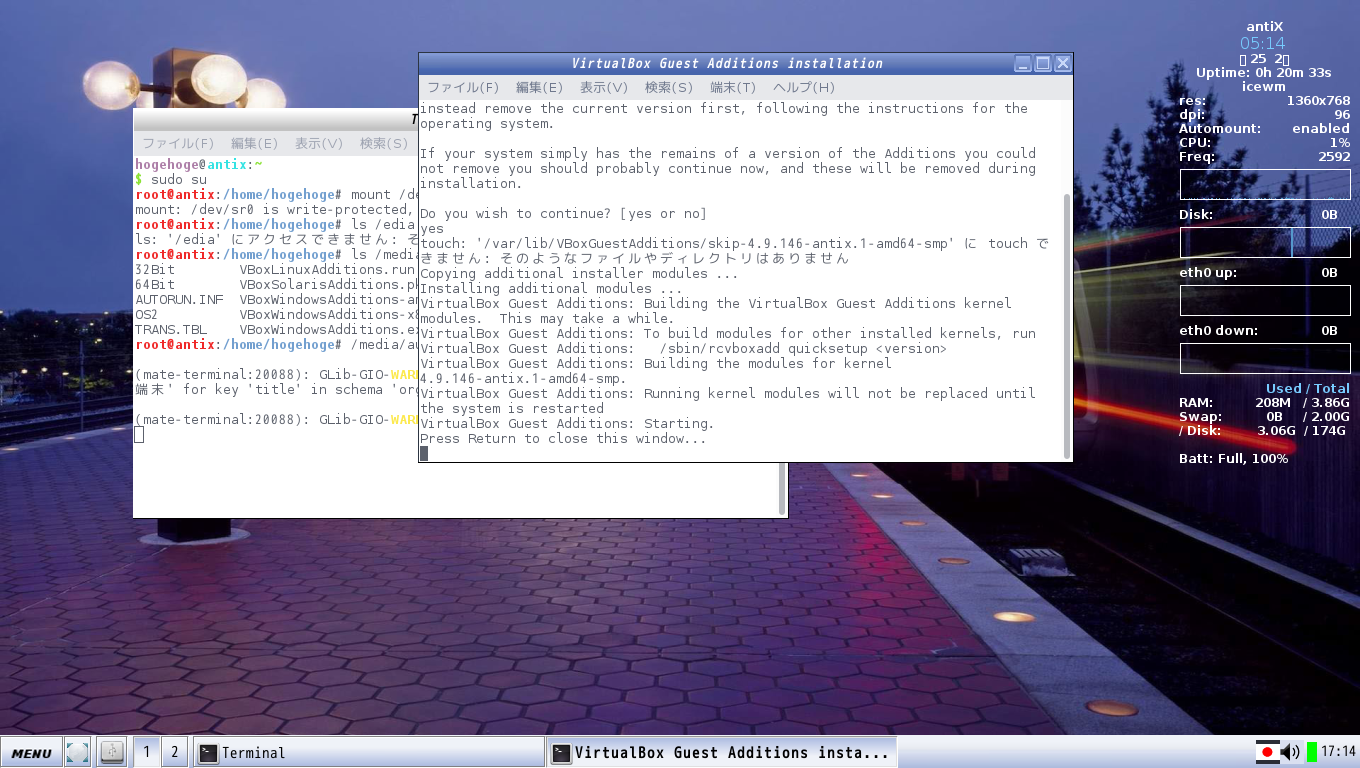The height and width of the screenshot is (768, 1360).
Task: Click conky 'Uptime: 0h 20m 33s' text
Action: [1264, 72]
